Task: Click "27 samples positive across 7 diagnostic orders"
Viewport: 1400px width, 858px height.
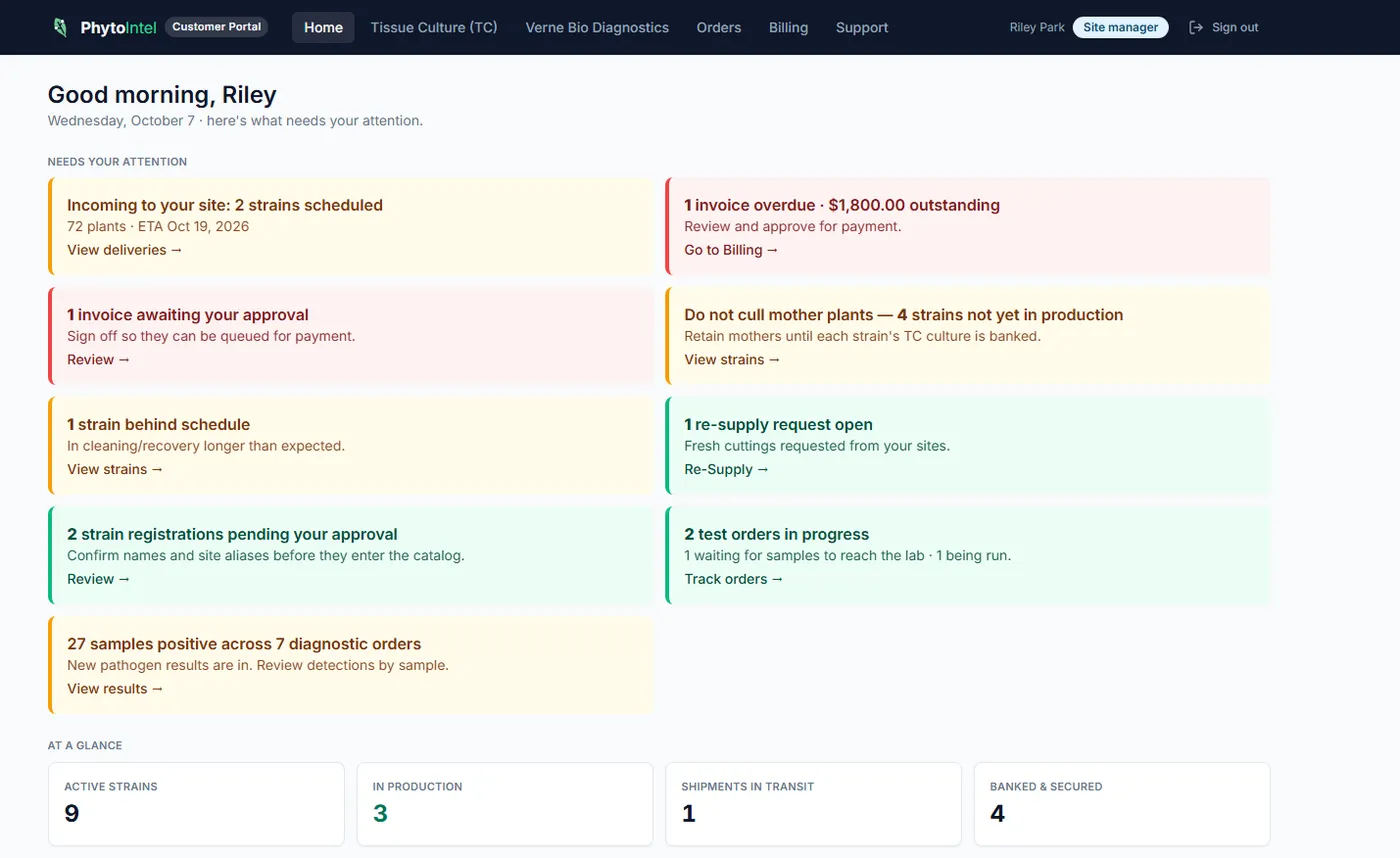Action: (244, 644)
